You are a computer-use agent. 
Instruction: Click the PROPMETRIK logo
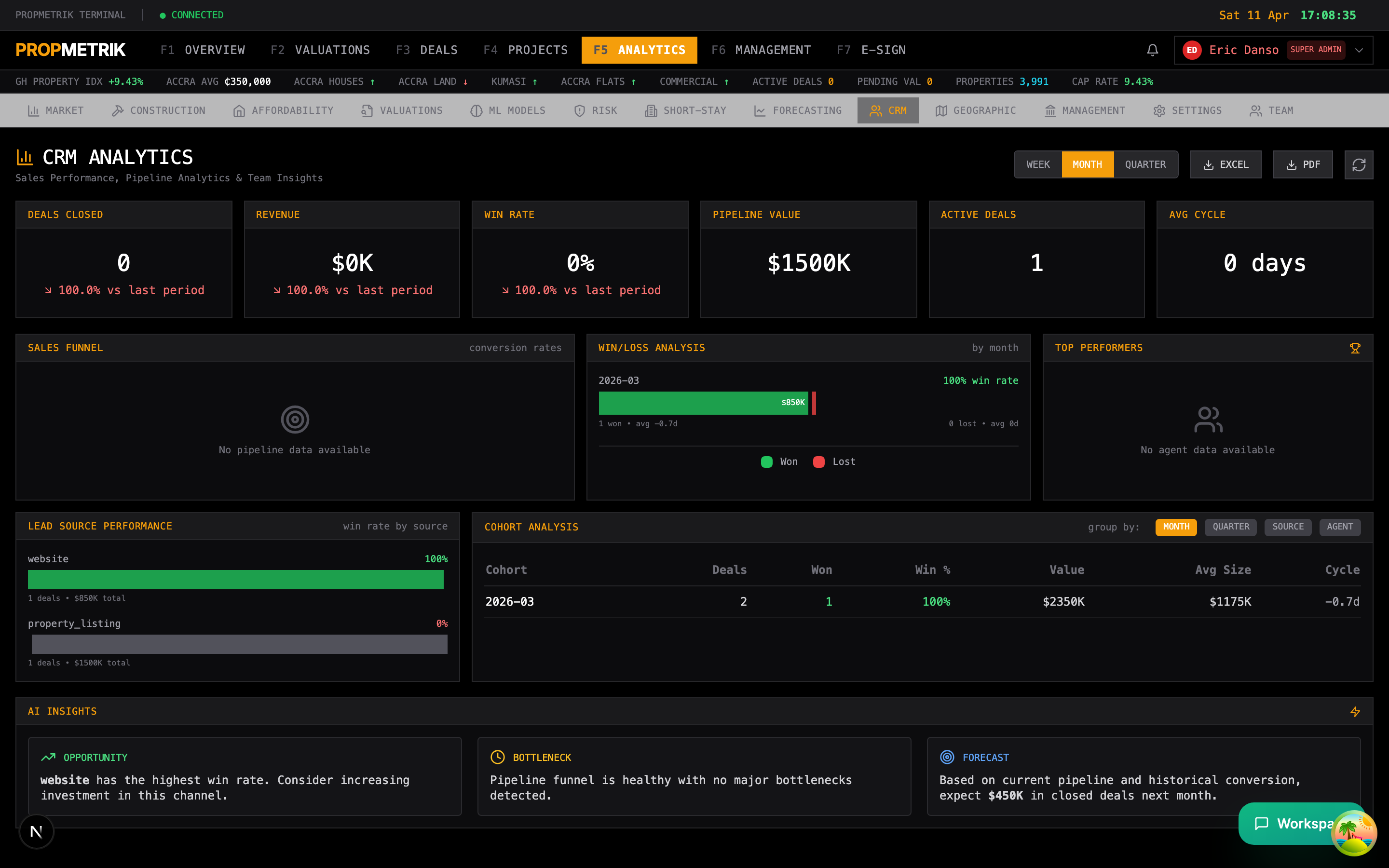click(70, 50)
